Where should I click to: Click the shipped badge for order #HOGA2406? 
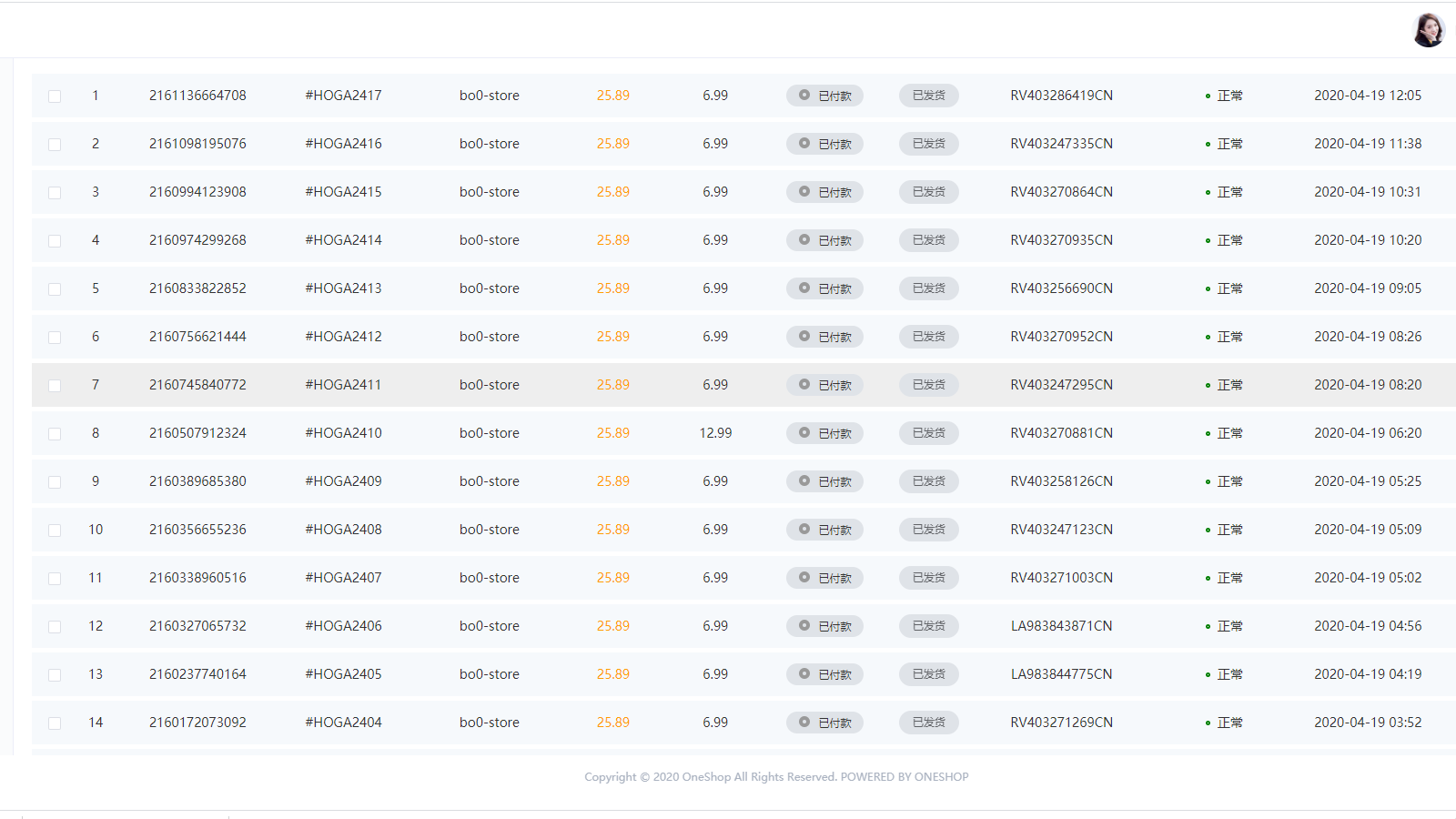click(x=928, y=626)
